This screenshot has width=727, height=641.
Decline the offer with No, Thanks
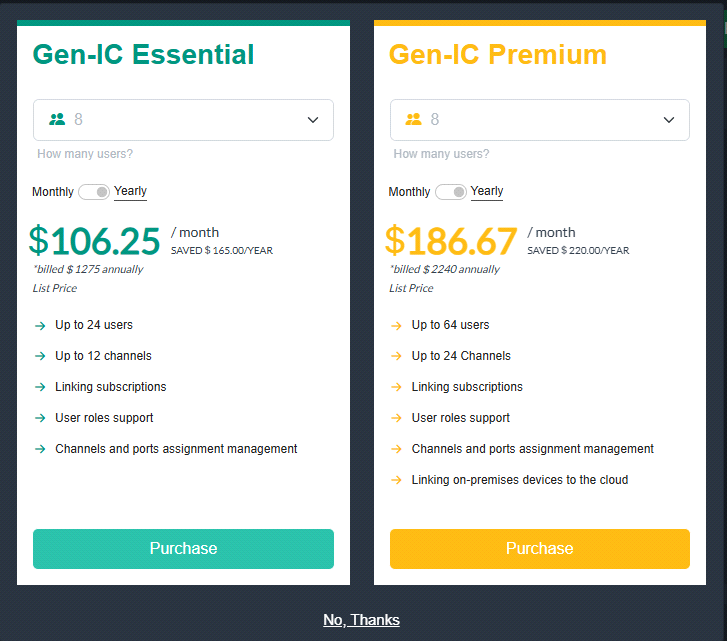click(x=361, y=620)
